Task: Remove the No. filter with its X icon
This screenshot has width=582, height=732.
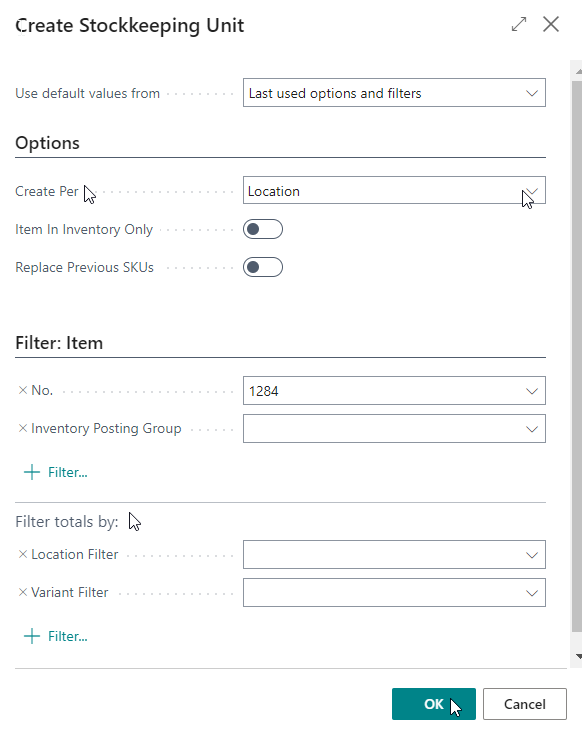Action: (22, 390)
